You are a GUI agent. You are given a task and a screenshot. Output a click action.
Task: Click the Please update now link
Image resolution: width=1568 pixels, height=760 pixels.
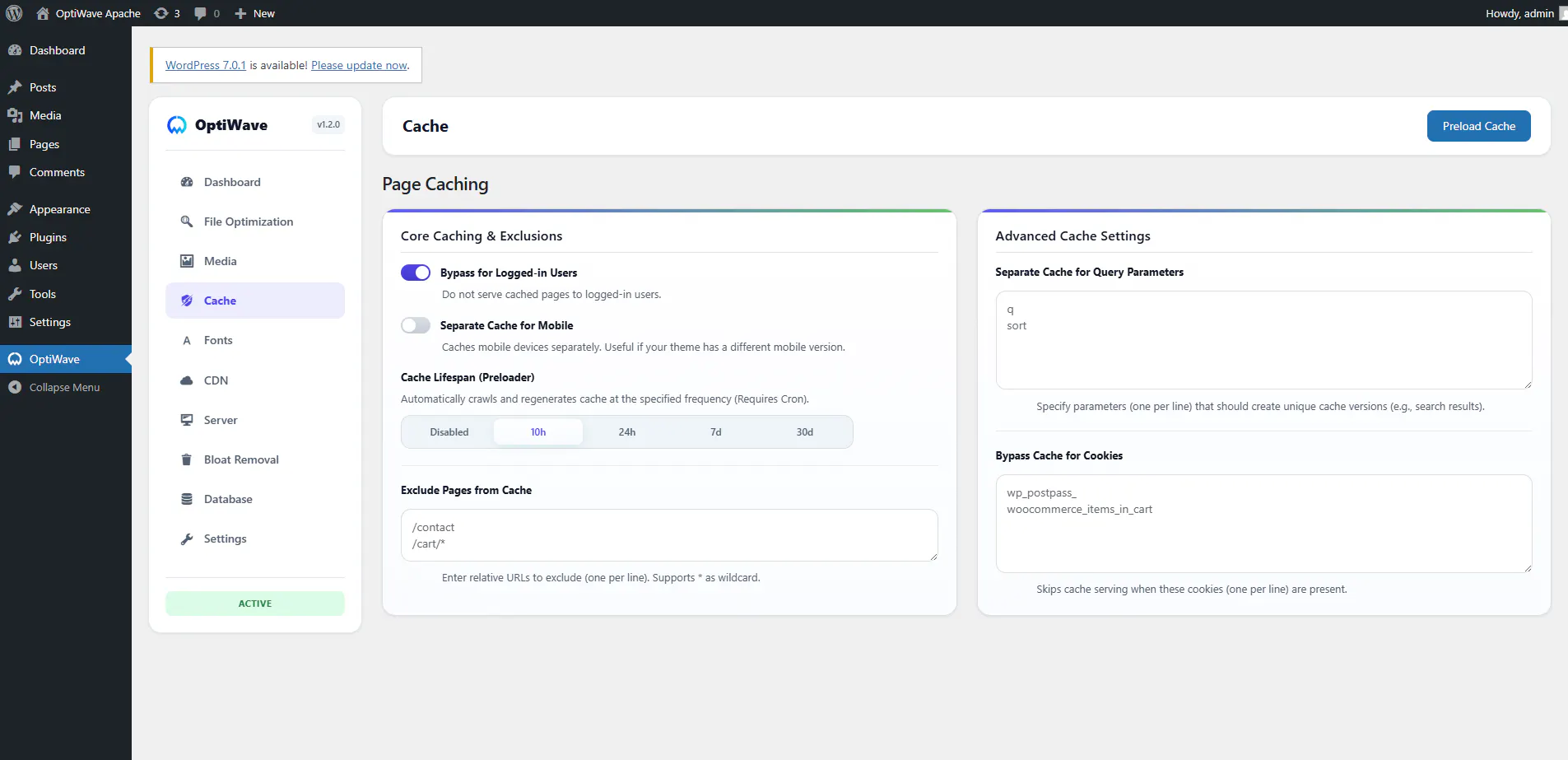[x=359, y=65]
